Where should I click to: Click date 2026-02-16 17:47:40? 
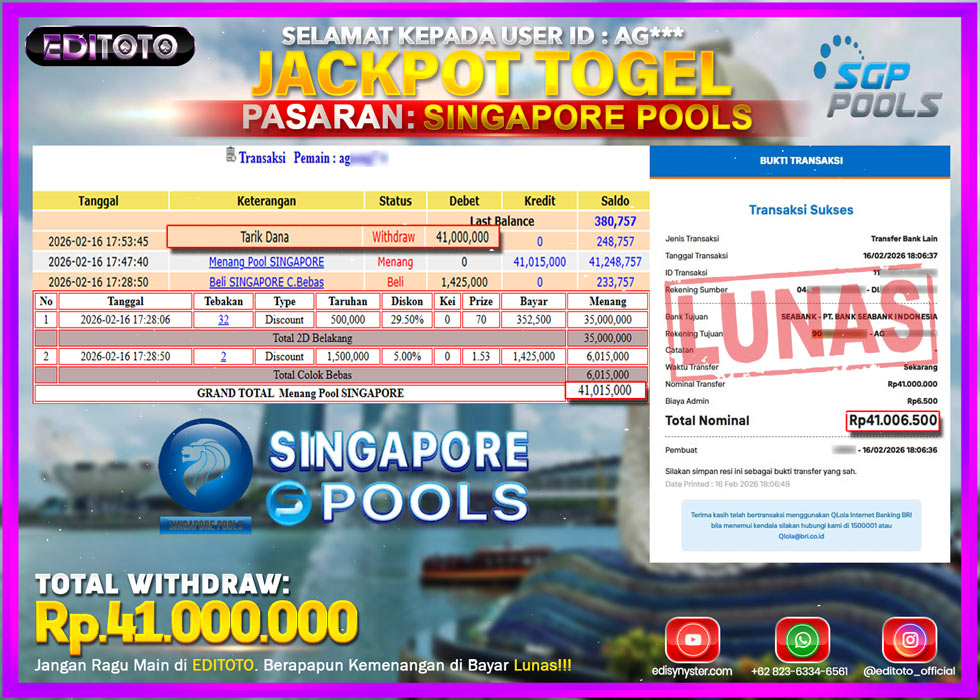point(98,262)
